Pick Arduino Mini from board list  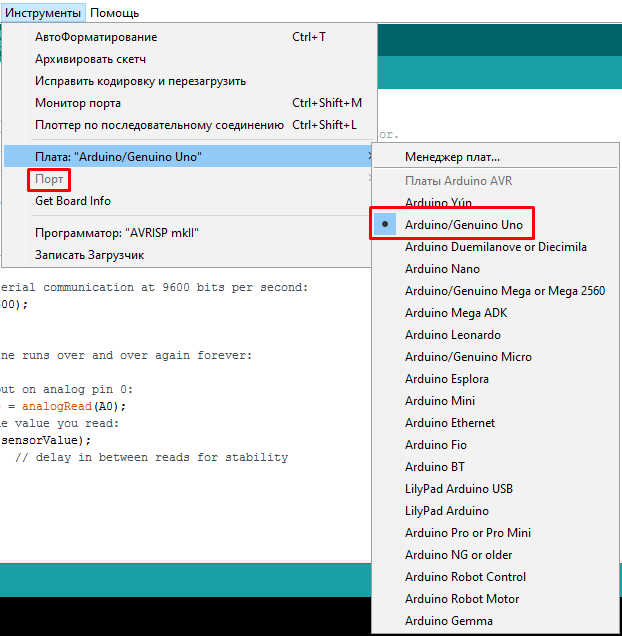496,400
